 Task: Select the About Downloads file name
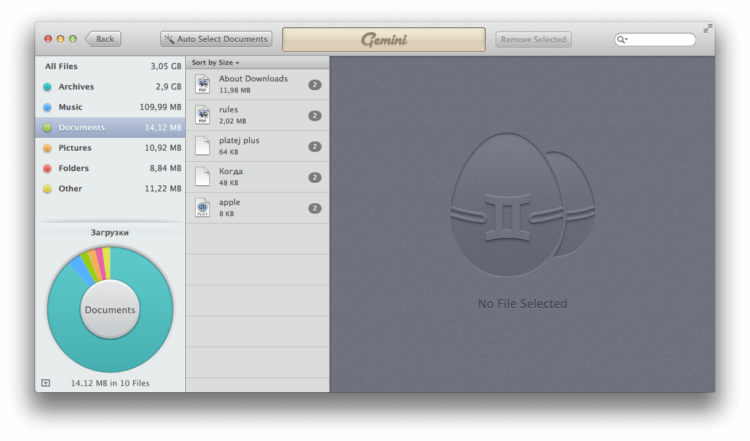pyautogui.click(x=254, y=78)
